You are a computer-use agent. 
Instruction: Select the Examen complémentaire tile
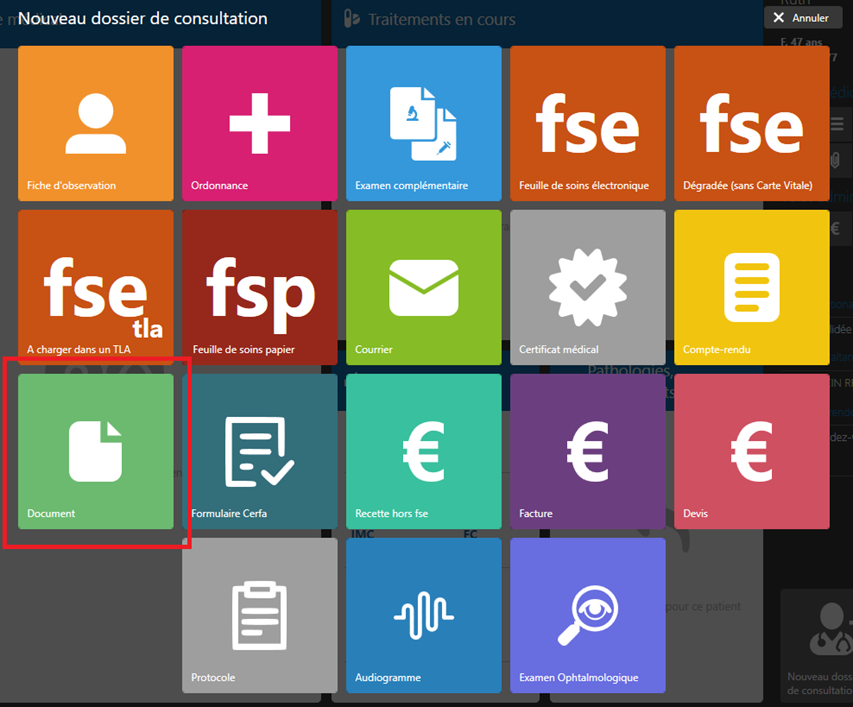pyautogui.click(x=424, y=123)
